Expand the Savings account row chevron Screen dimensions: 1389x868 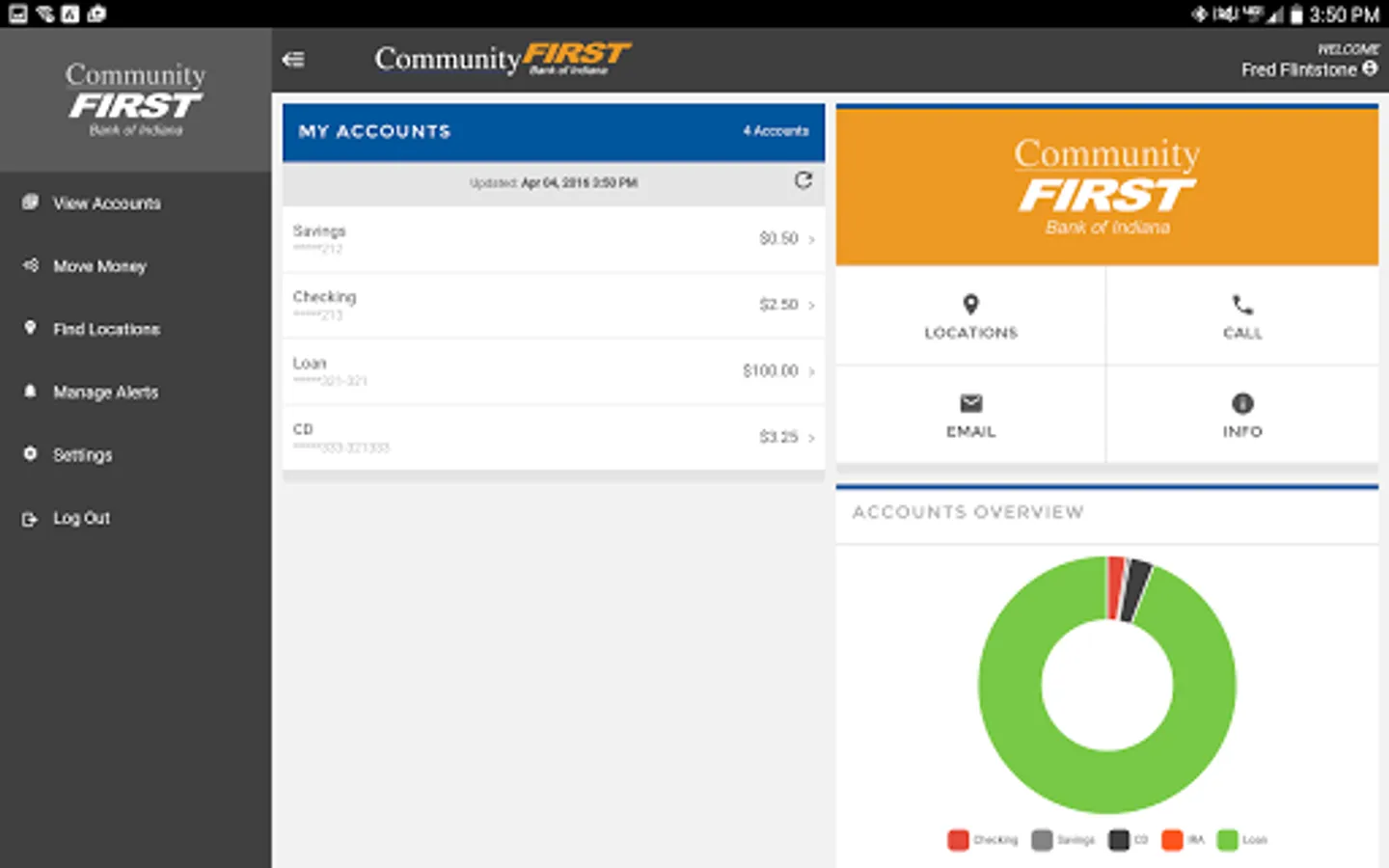pos(811,239)
